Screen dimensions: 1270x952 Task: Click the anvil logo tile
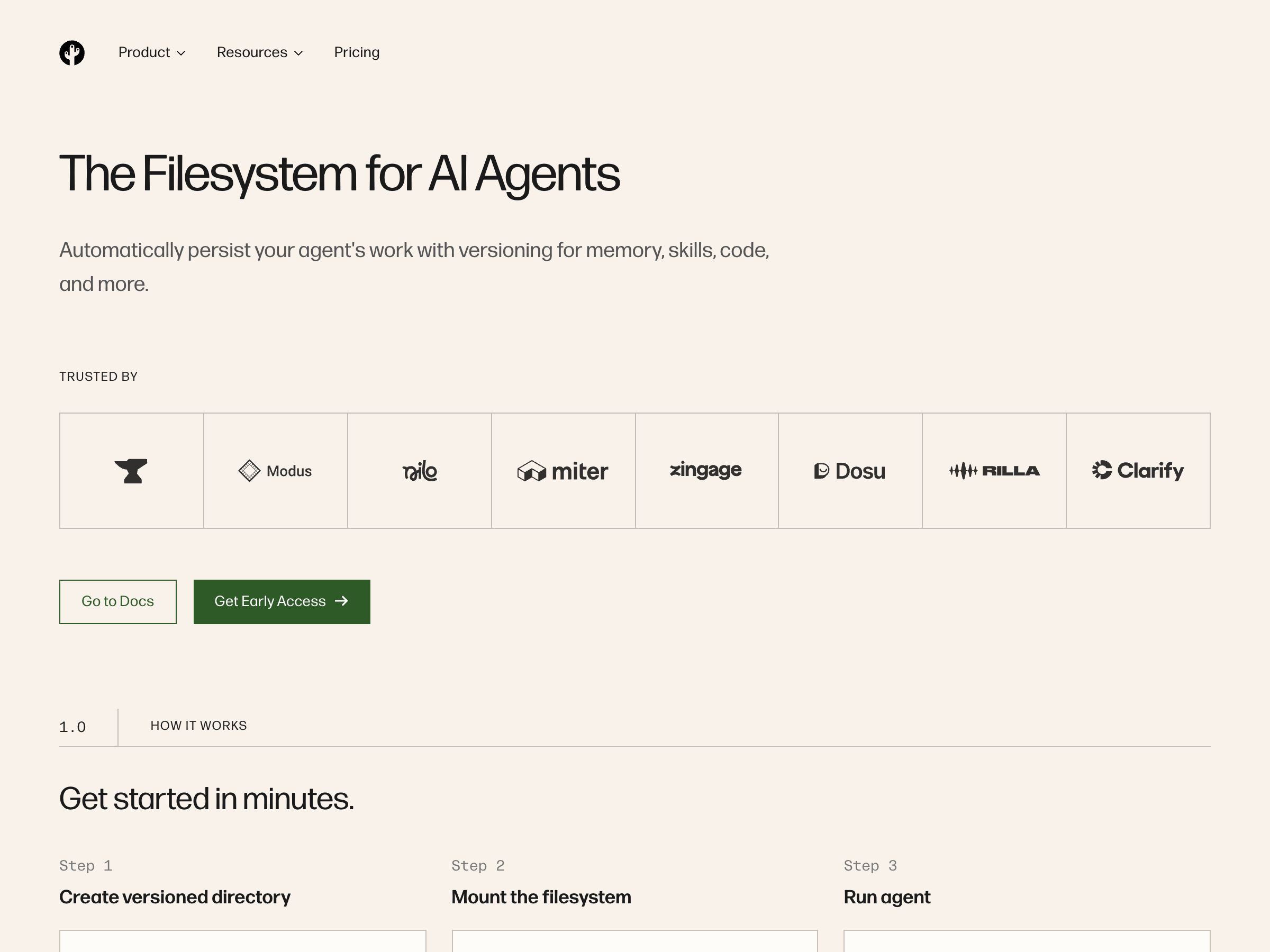pyautogui.click(x=131, y=471)
